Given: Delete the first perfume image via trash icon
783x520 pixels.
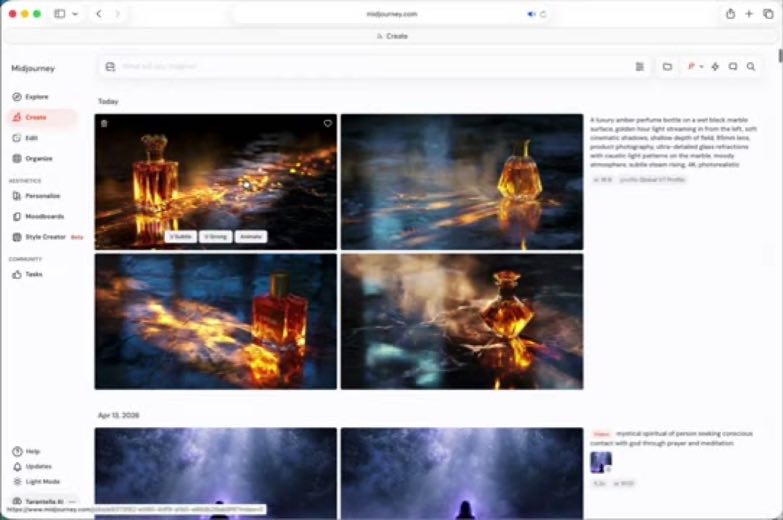Looking at the screenshot, I should 104,123.
